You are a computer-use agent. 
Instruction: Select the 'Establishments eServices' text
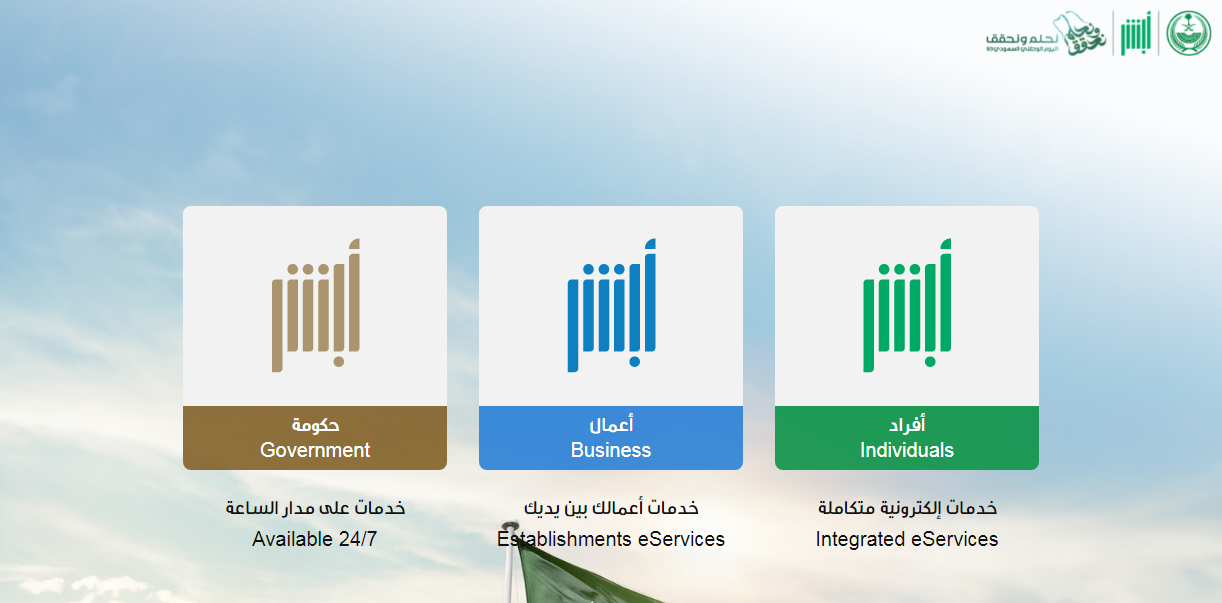pos(611,539)
